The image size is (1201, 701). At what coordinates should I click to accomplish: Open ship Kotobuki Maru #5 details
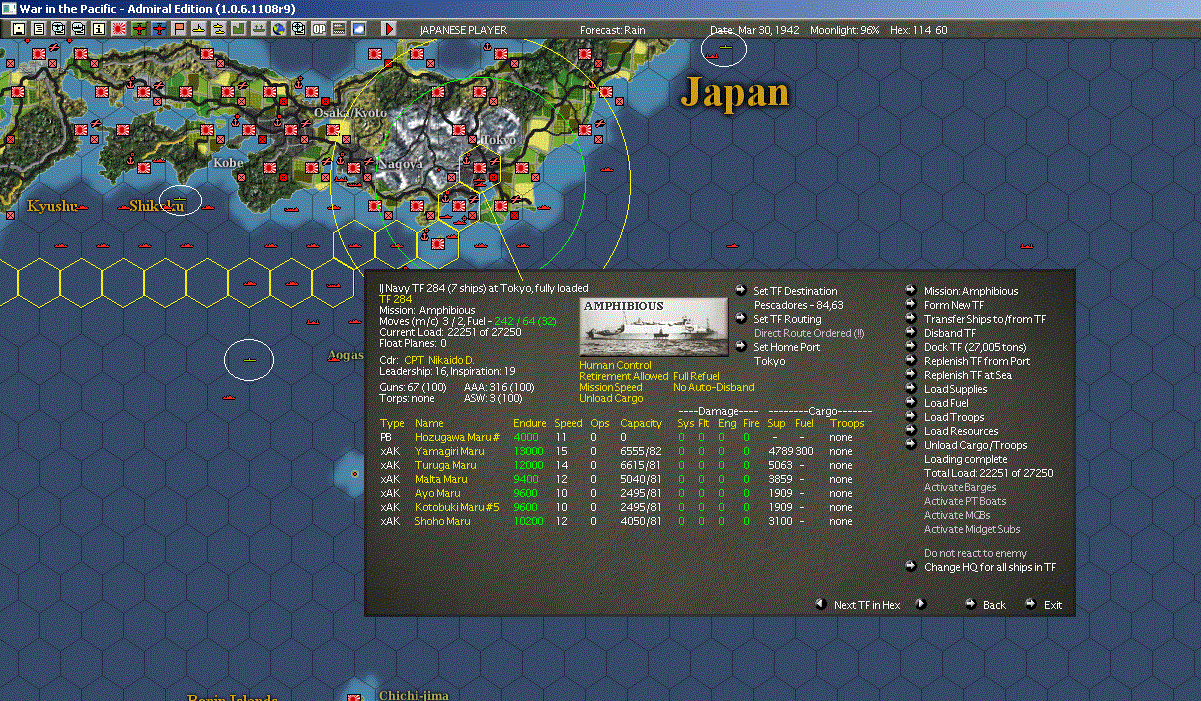[x=457, y=507]
